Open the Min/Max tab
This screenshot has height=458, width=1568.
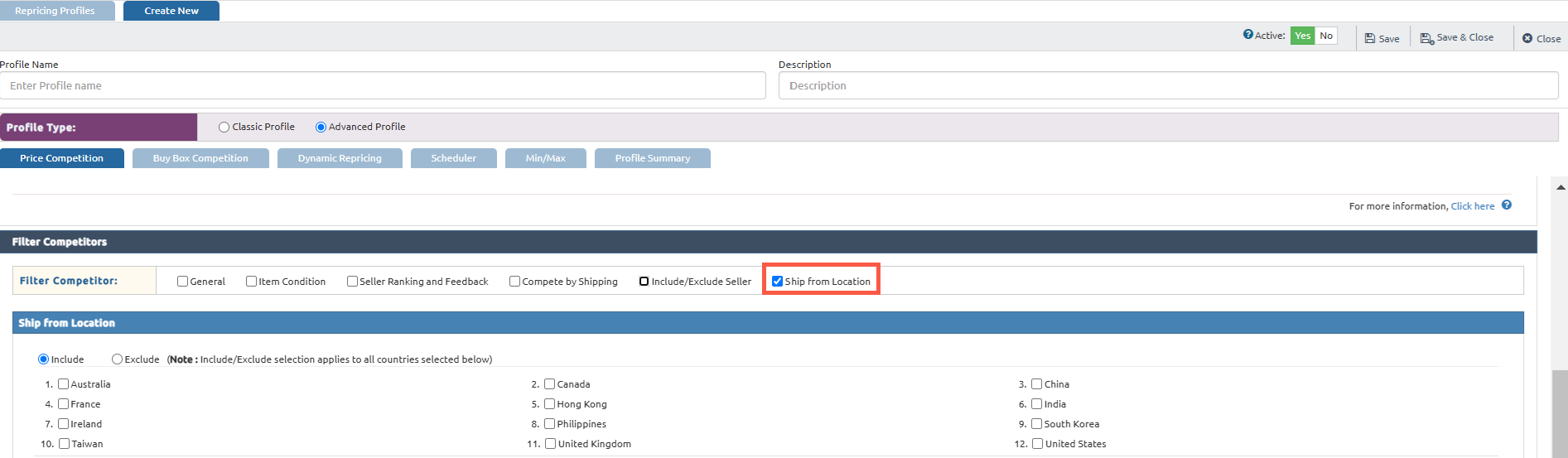(545, 158)
